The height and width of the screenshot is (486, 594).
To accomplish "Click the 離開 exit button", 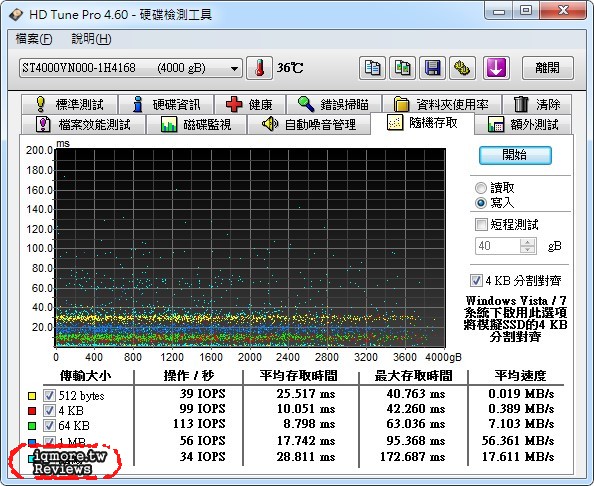I will (547, 68).
